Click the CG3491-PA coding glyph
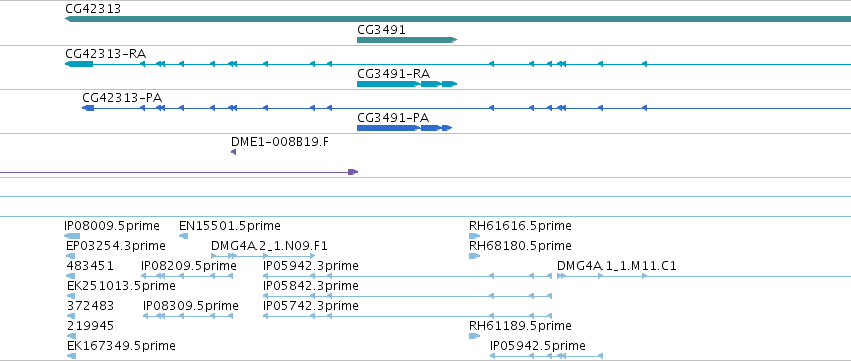This screenshot has width=851, height=361. [x=404, y=128]
